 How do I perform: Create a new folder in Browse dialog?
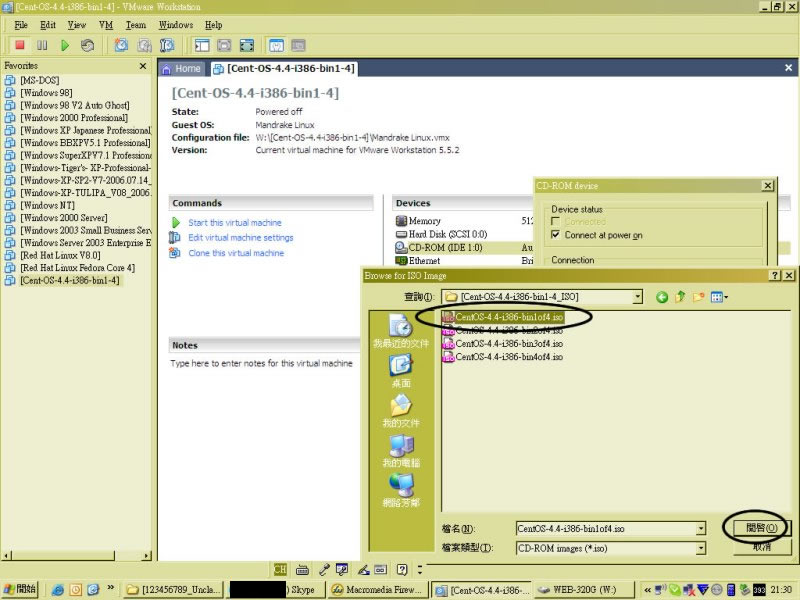698,297
